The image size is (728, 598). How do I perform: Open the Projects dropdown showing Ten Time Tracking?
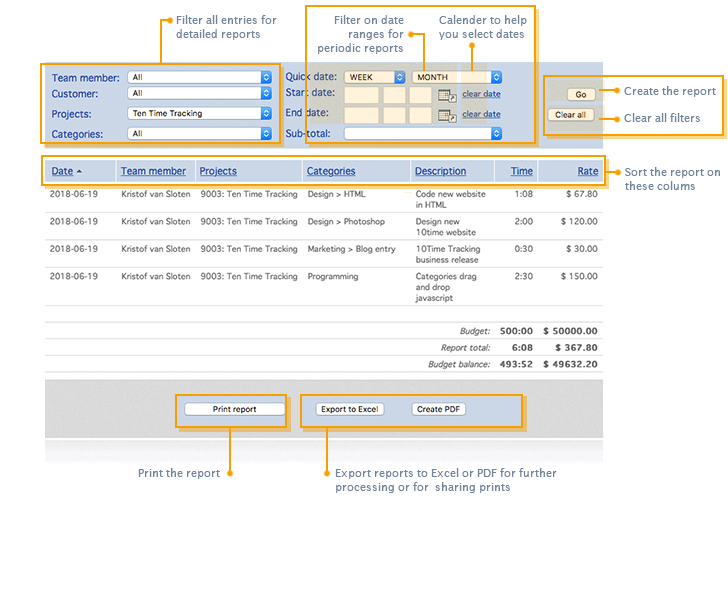click(200, 114)
